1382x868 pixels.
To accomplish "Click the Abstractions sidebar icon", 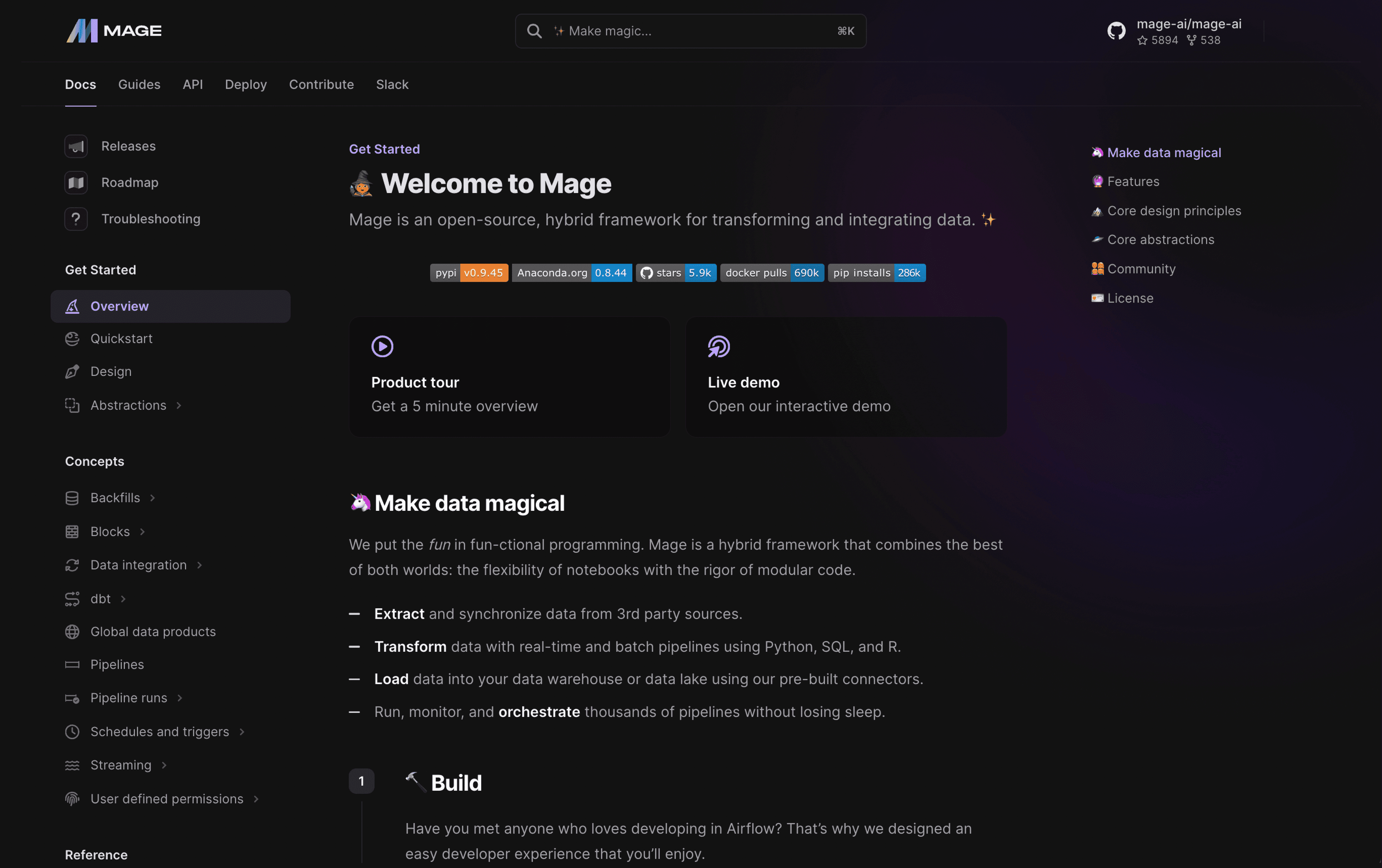I will (x=72, y=405).
